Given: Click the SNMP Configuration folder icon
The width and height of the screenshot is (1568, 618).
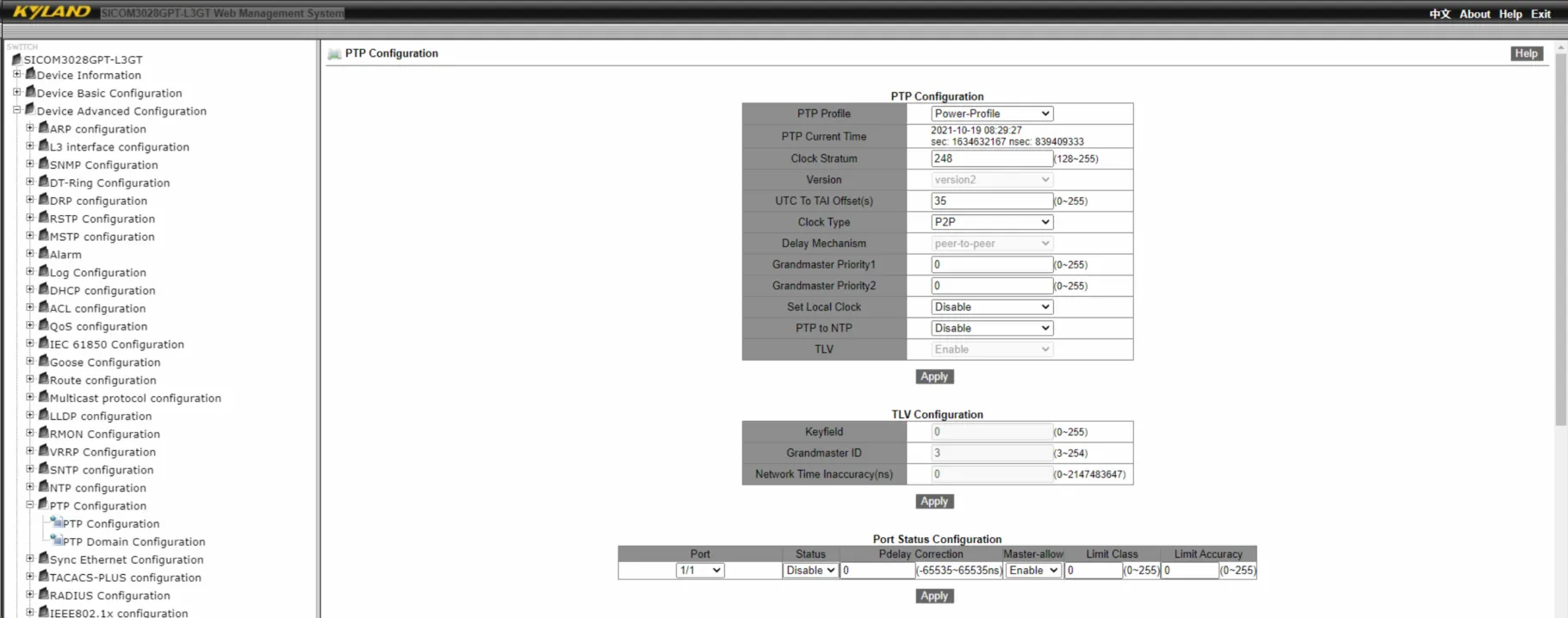Looking at the screenshot, I should point(43,164).
